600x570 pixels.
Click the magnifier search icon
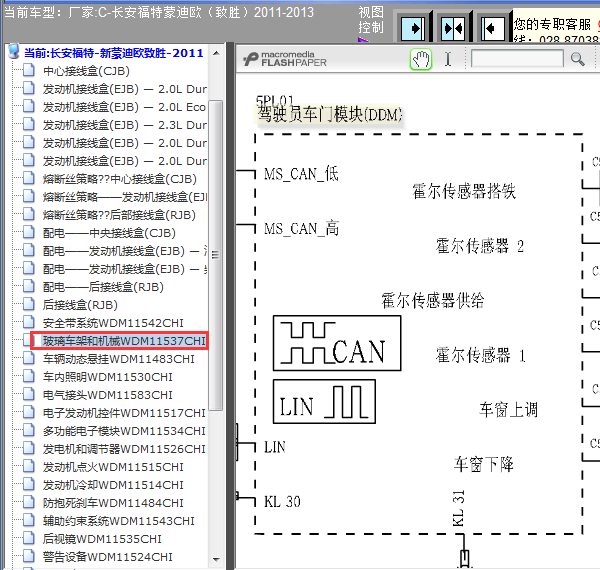[x=577, y=60]
